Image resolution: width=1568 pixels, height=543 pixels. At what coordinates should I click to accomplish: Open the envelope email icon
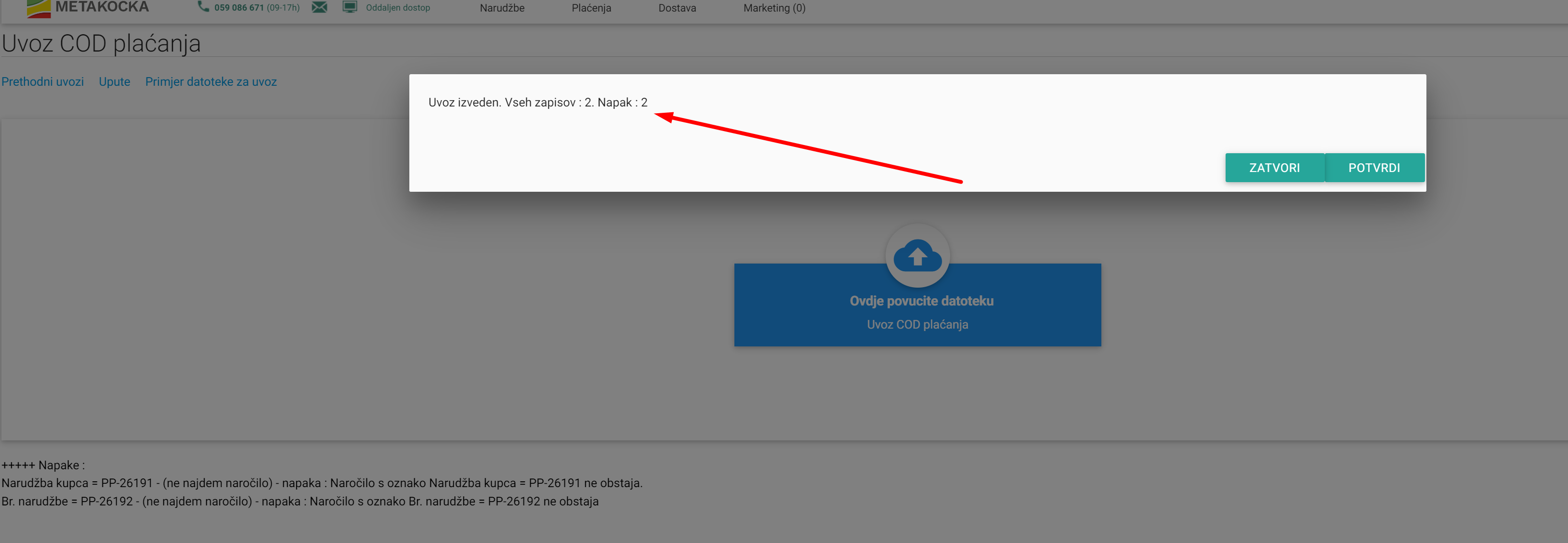tap(320, 7)
